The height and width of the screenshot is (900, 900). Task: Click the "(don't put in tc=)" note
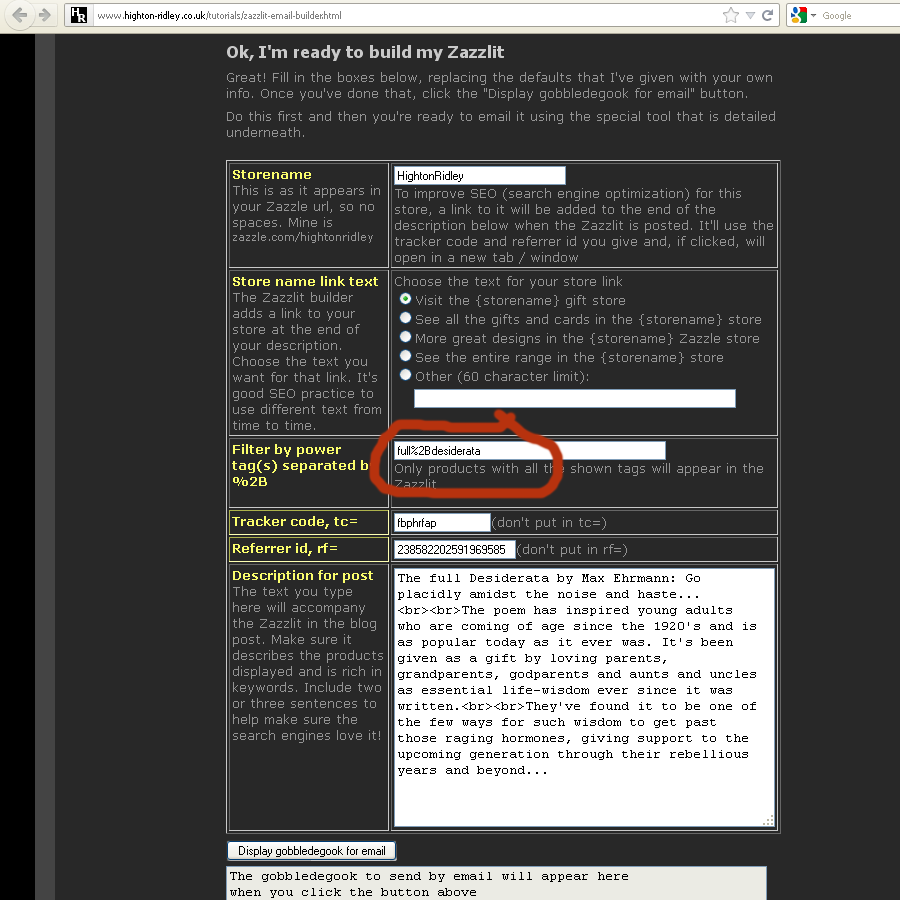click(x=549, y=522)
